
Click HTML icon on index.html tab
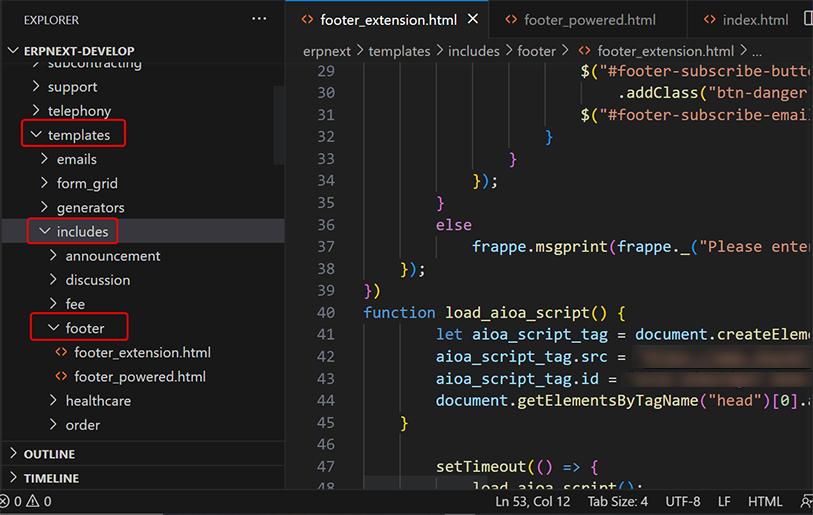pos(711,20)
